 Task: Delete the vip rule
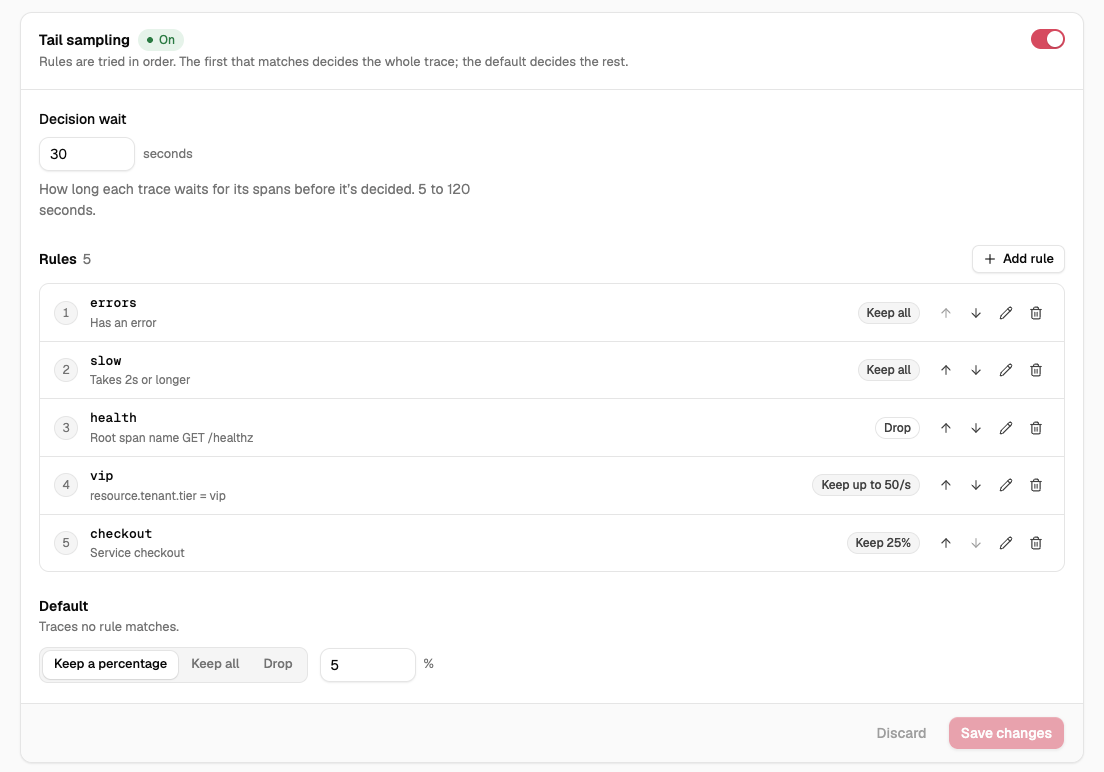1036,485
